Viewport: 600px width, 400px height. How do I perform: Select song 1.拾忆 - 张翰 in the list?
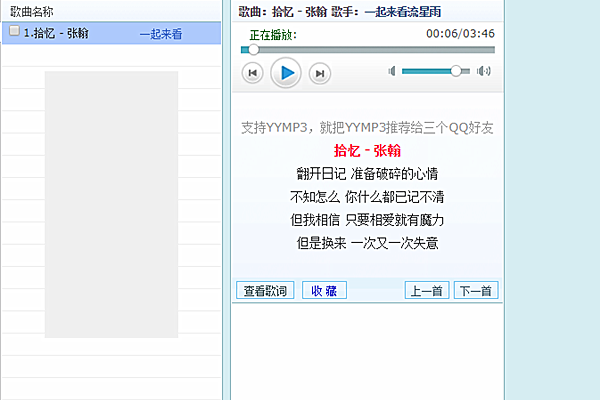point(111,33)
